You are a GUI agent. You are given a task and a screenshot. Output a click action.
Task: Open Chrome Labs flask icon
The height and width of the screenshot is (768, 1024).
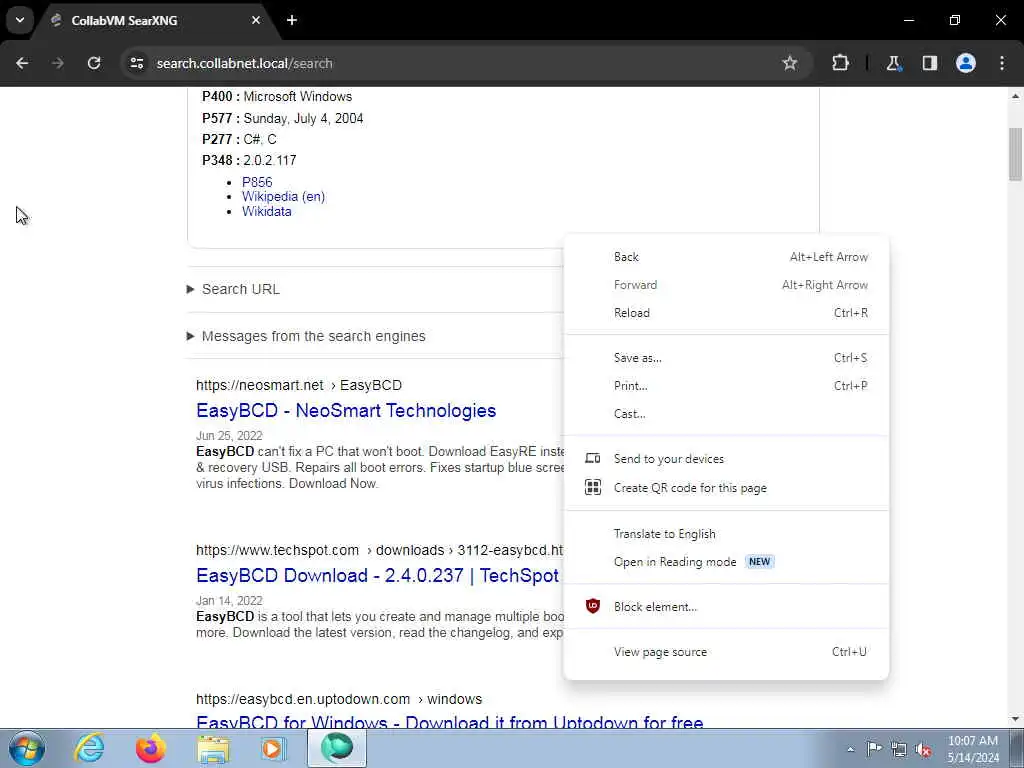893,63
